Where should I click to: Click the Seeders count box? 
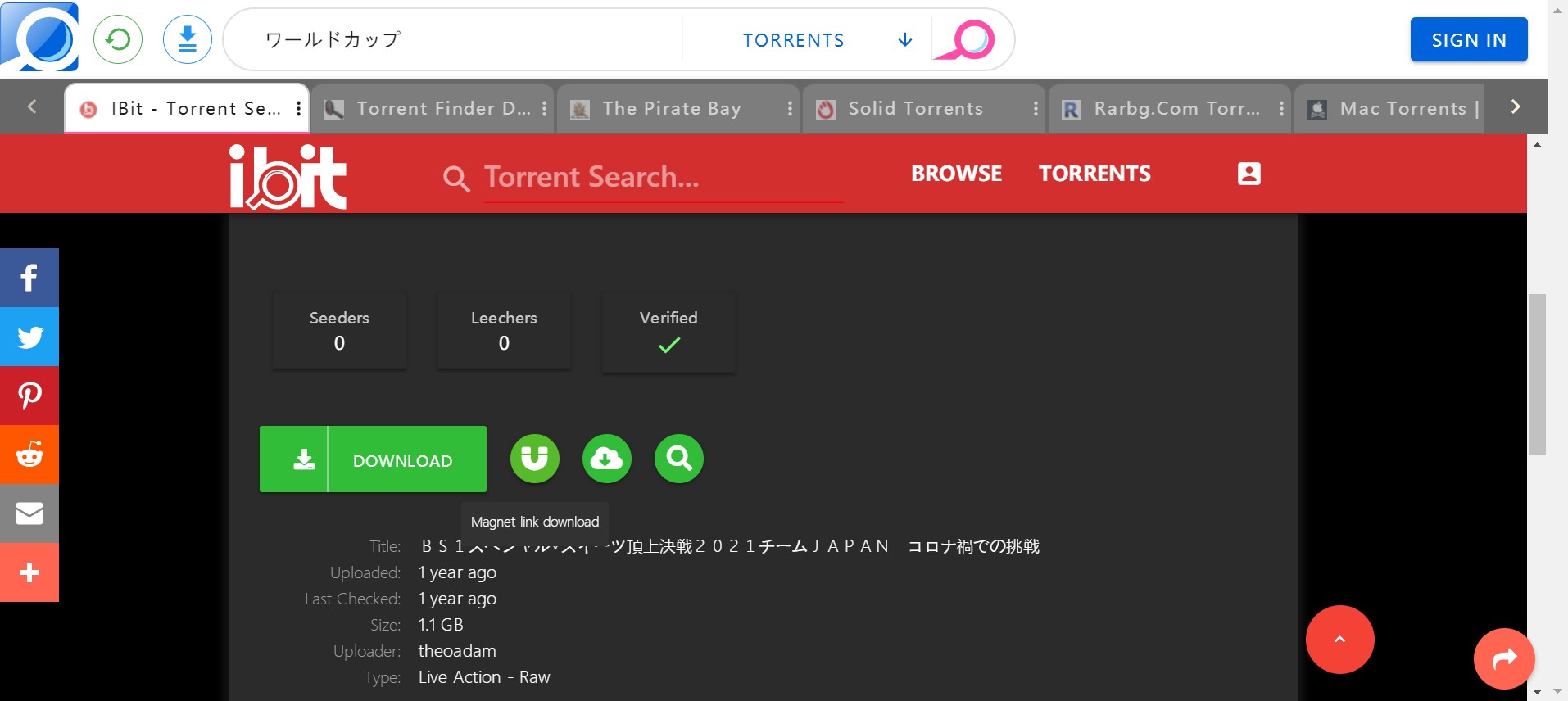coord(339,331)
